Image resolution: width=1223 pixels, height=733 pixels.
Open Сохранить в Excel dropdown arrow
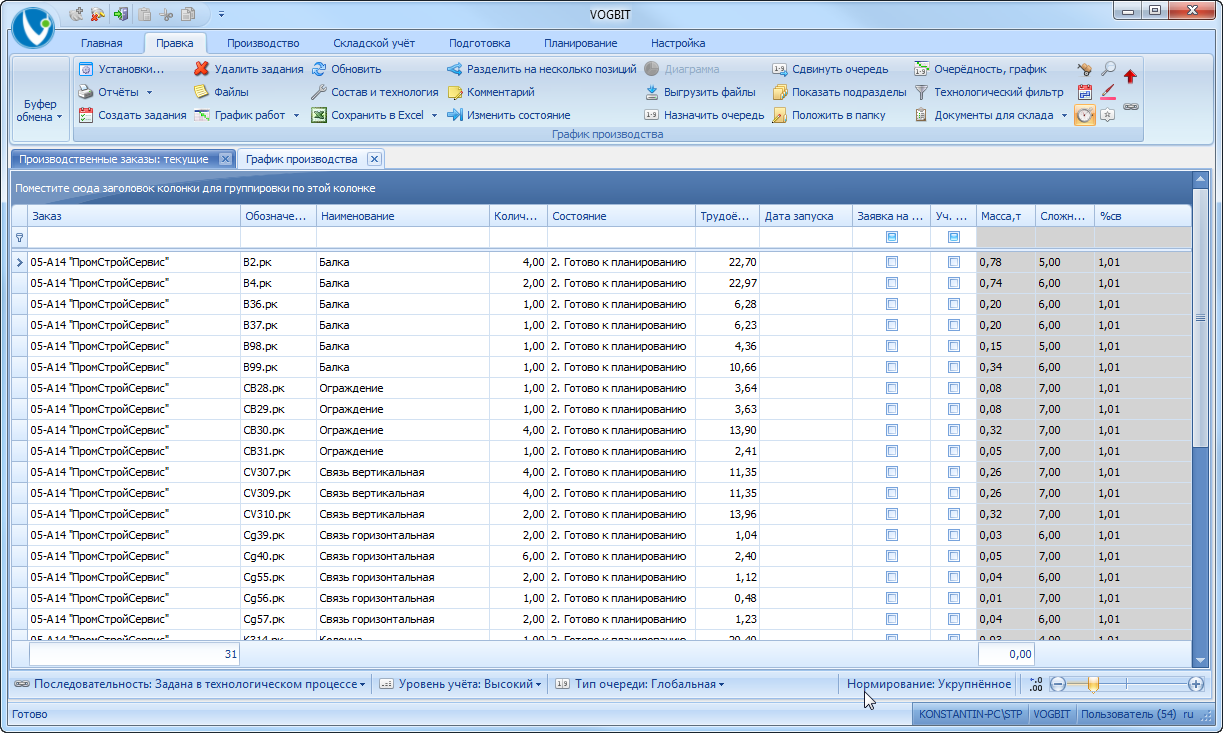point(434,115)
